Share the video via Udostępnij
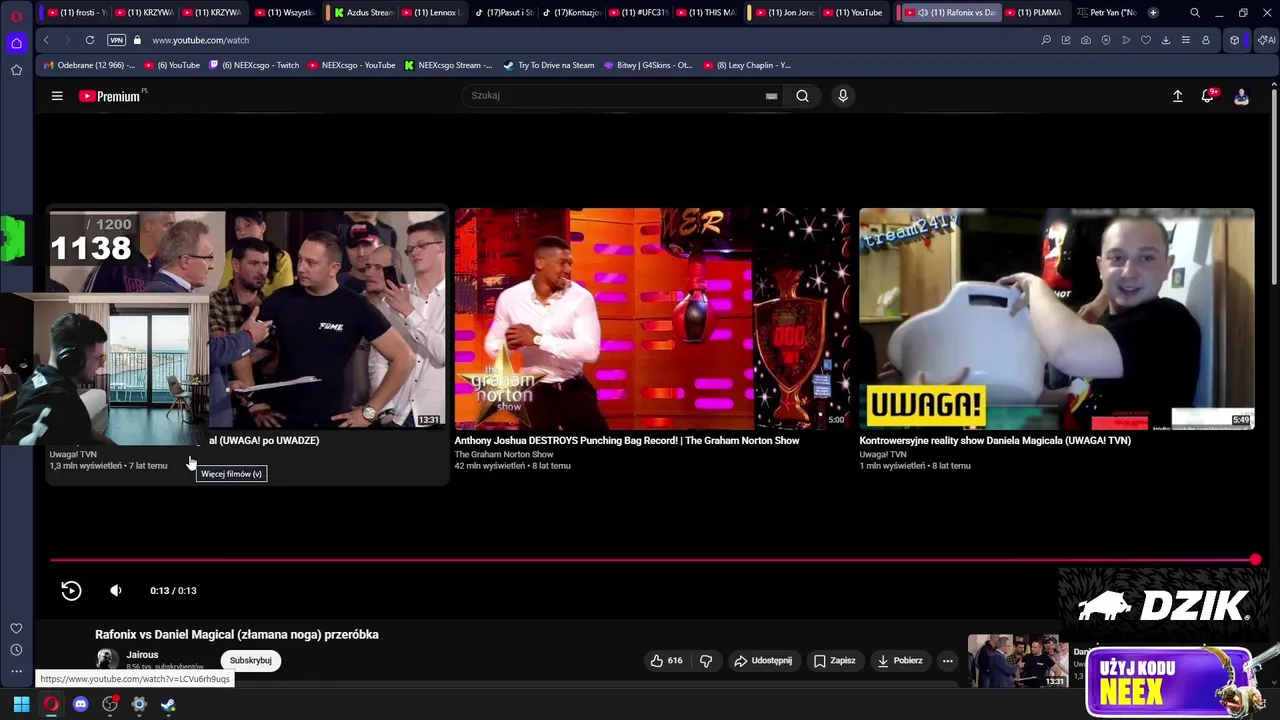The width and height of the screenshot is (1280, 720). 763,661
